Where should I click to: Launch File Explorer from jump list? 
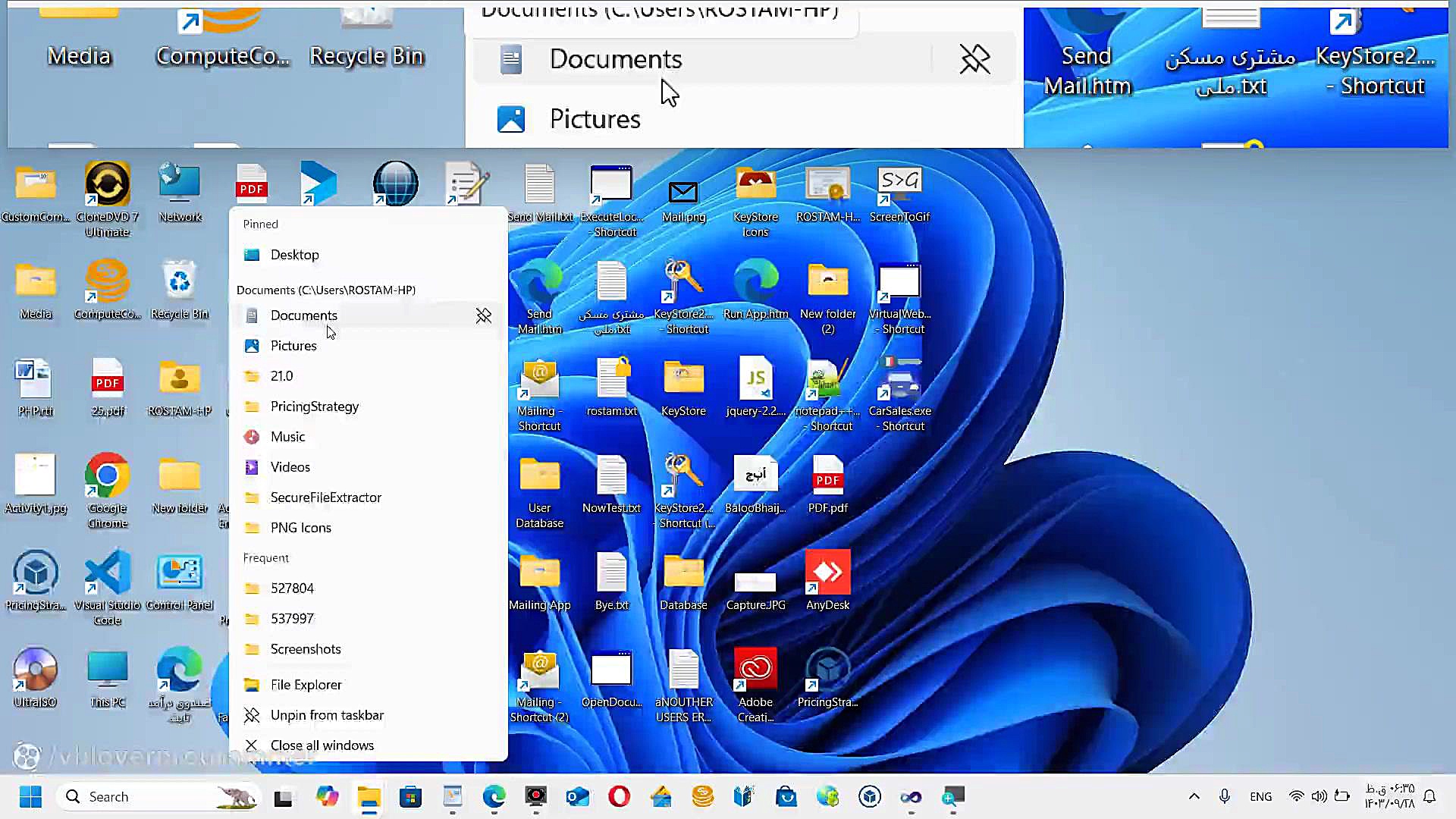[x=369, y=685]
